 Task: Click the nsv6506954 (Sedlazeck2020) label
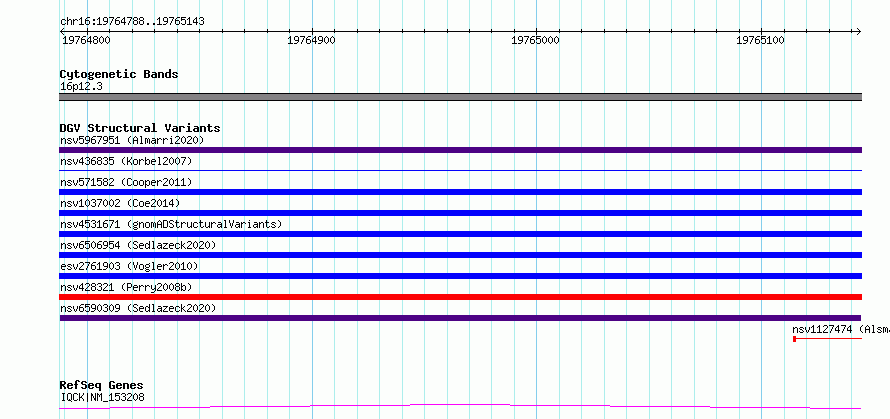[138, 245]
